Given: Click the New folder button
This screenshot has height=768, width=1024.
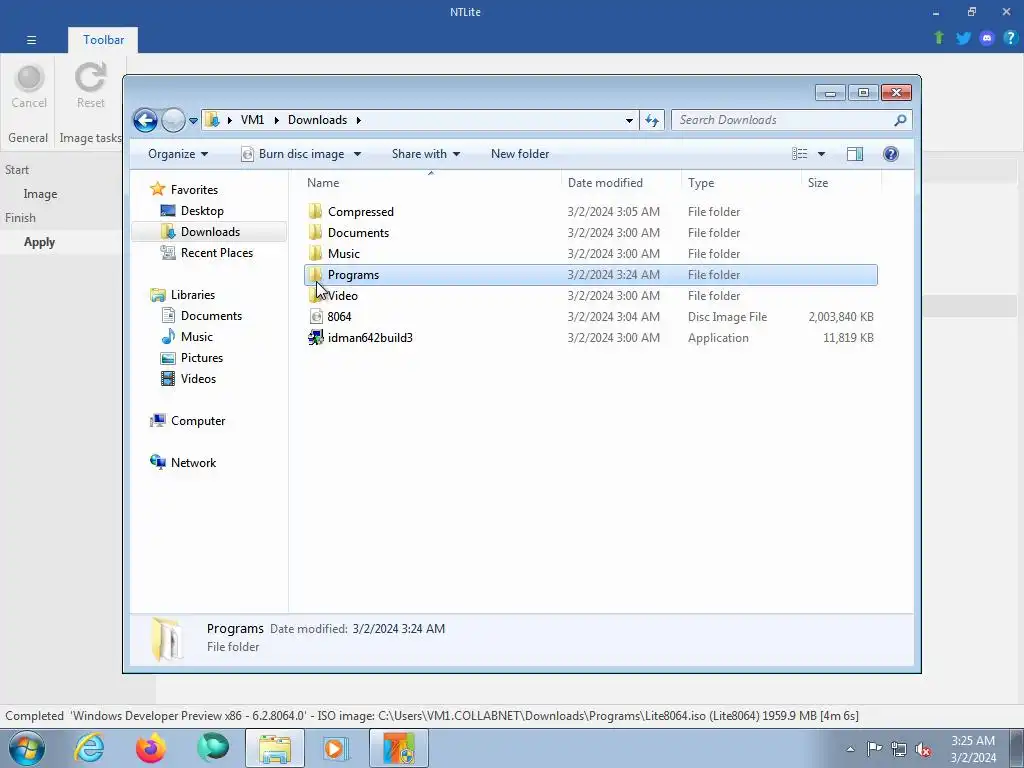Looking at the screenshot, I should [x=520, y=154].
